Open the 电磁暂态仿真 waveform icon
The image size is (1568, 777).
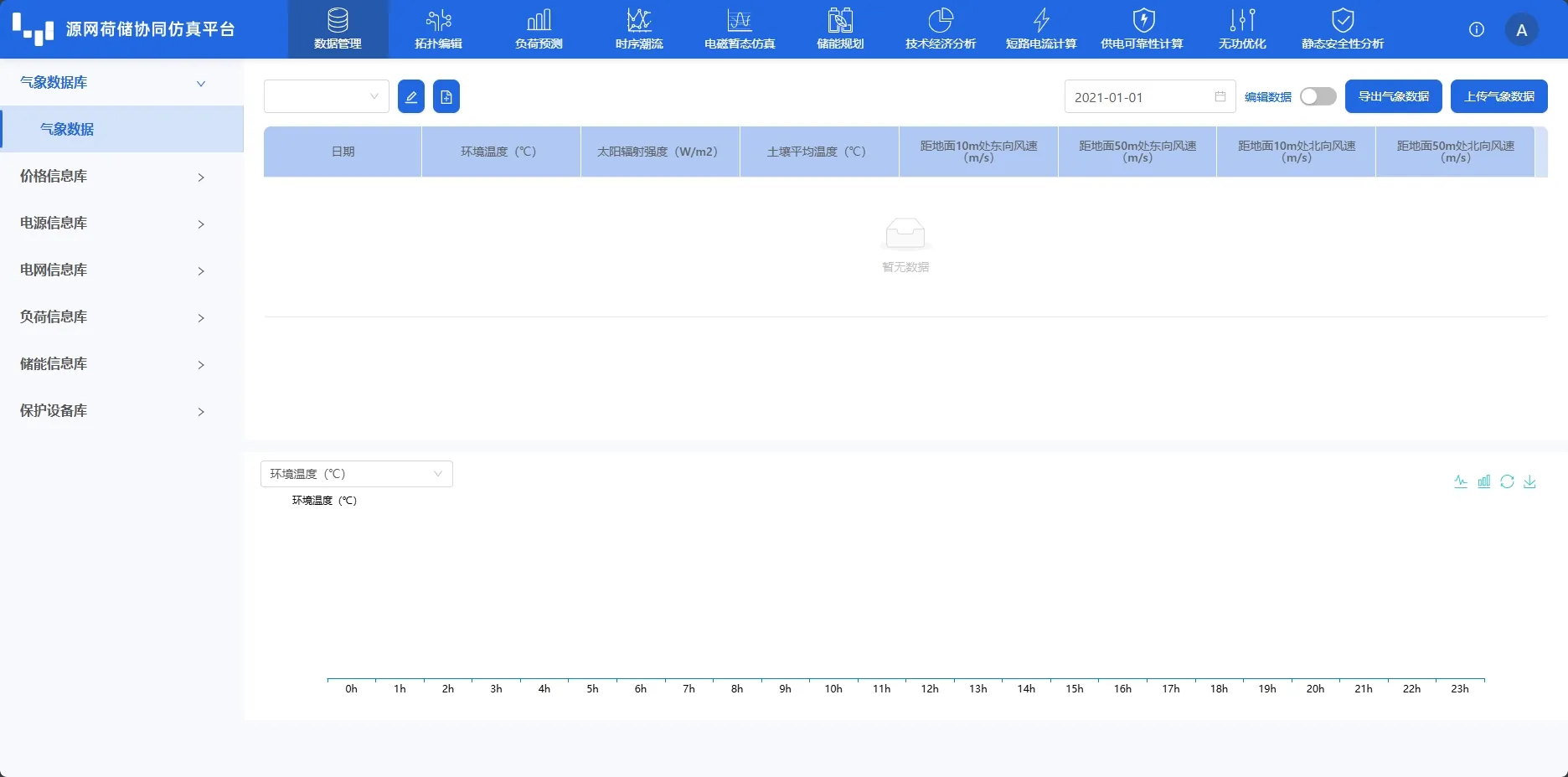click(x=740, y=20)
